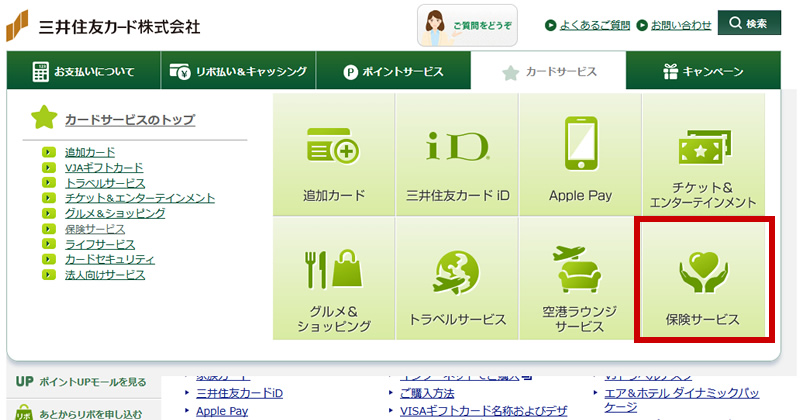Open the 法人向けサービス sidebar link

[x=105, y=275]
